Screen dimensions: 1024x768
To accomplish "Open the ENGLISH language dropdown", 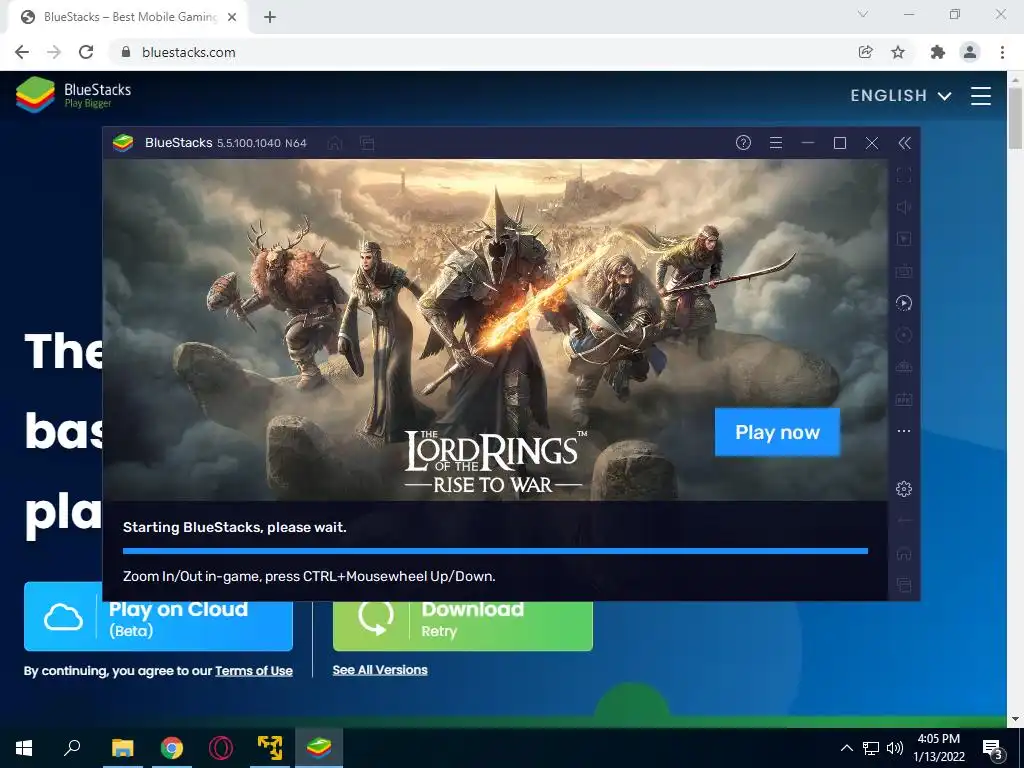I will tap(901, 96).
